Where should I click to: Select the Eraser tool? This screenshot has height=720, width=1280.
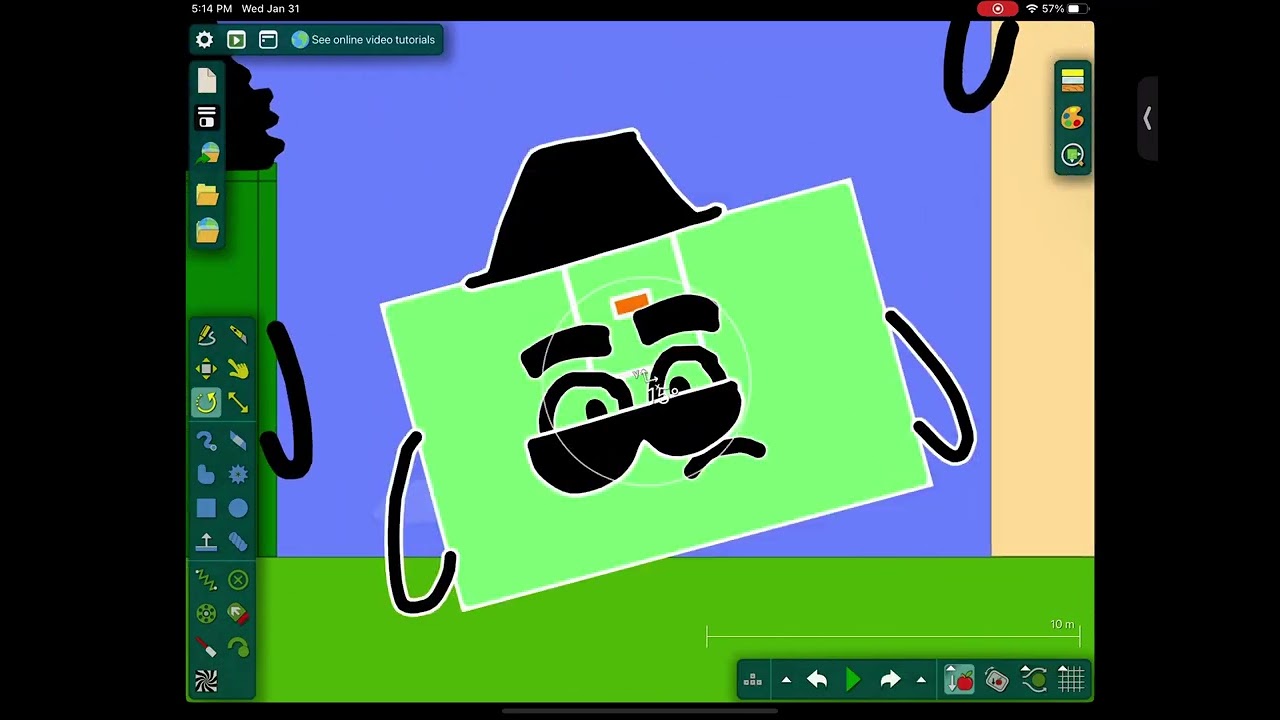click(238, 441)
